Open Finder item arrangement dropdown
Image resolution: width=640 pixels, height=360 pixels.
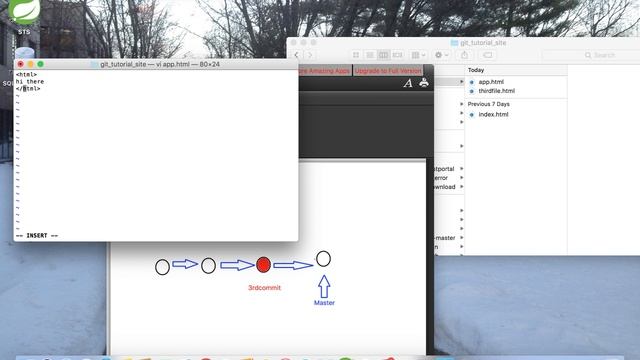[418, 55]
